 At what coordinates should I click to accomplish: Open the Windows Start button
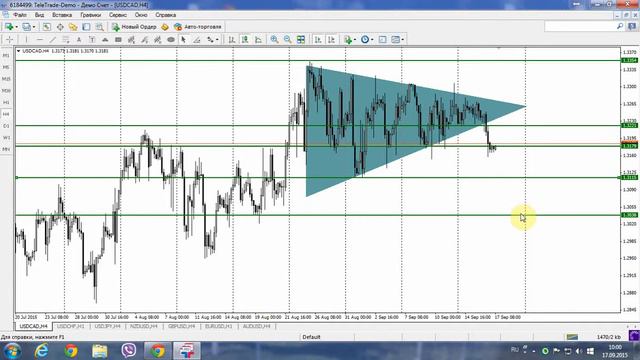[12, 351]
